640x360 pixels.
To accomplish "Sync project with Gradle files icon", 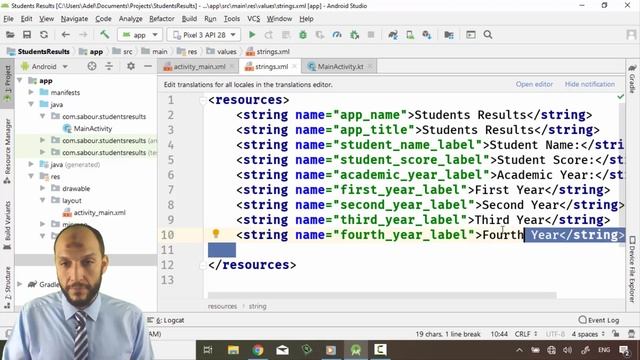I will [x=393, y=35].
